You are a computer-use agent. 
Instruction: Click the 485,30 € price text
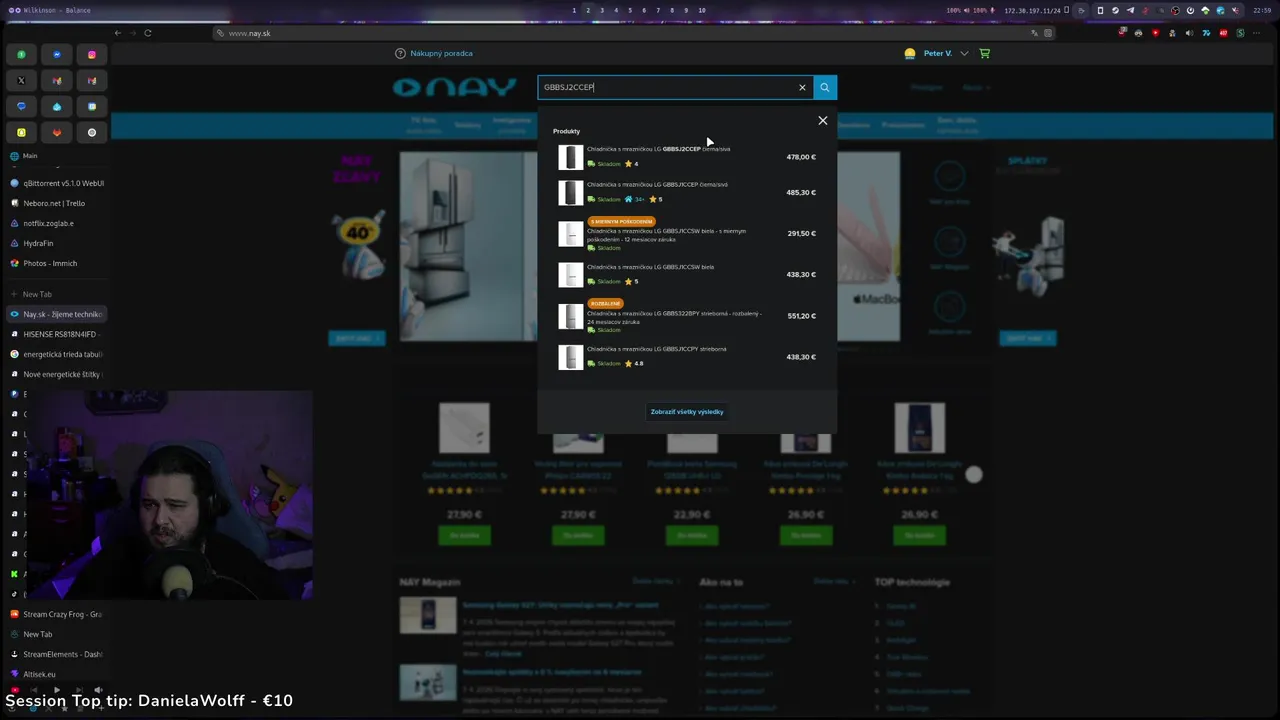pos(801,193)
